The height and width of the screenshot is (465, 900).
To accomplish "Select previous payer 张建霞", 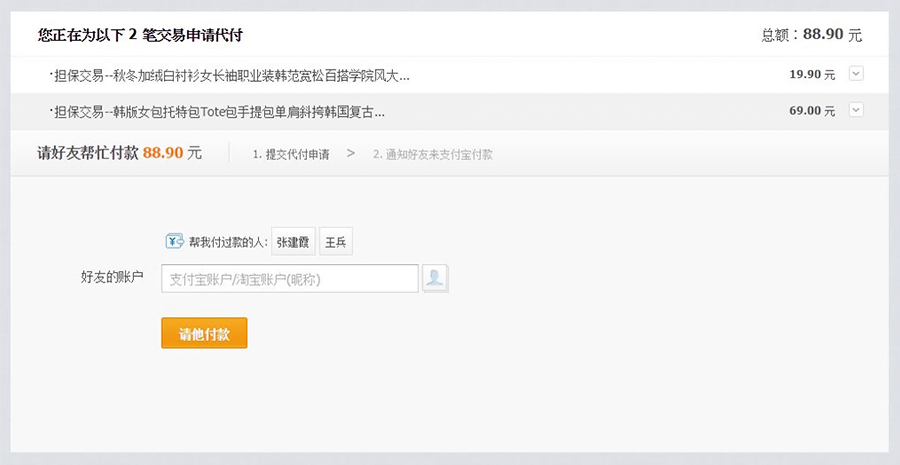I will (x=293, y=242).
